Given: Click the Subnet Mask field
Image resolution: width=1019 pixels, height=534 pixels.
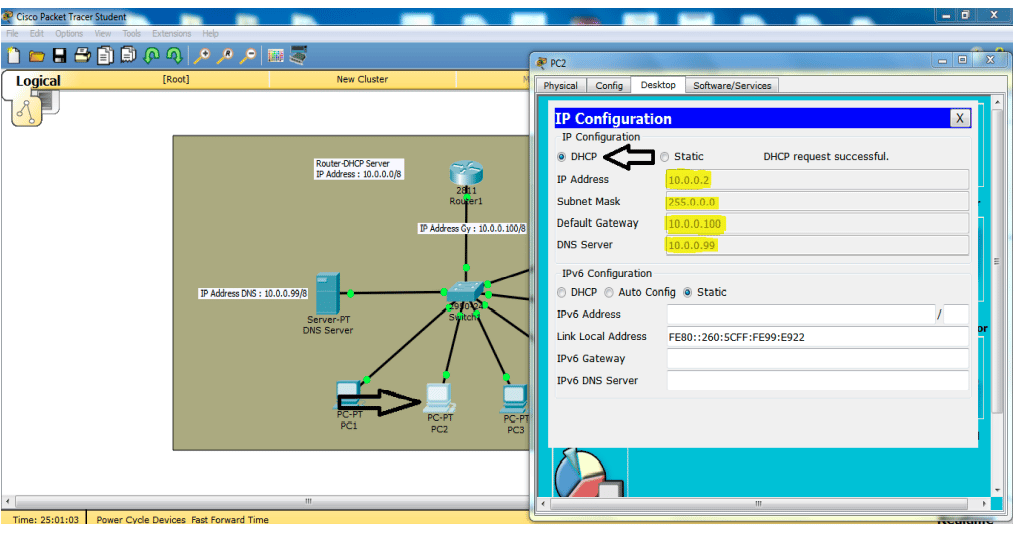Looking at the screenshot, I should (817, 202).
